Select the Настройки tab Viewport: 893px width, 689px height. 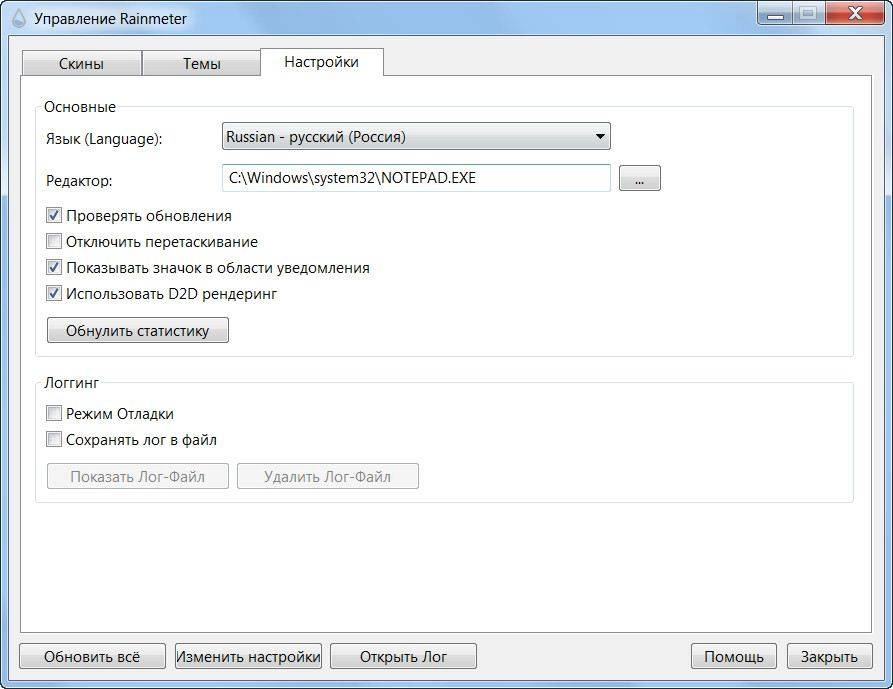click(322, 61)
